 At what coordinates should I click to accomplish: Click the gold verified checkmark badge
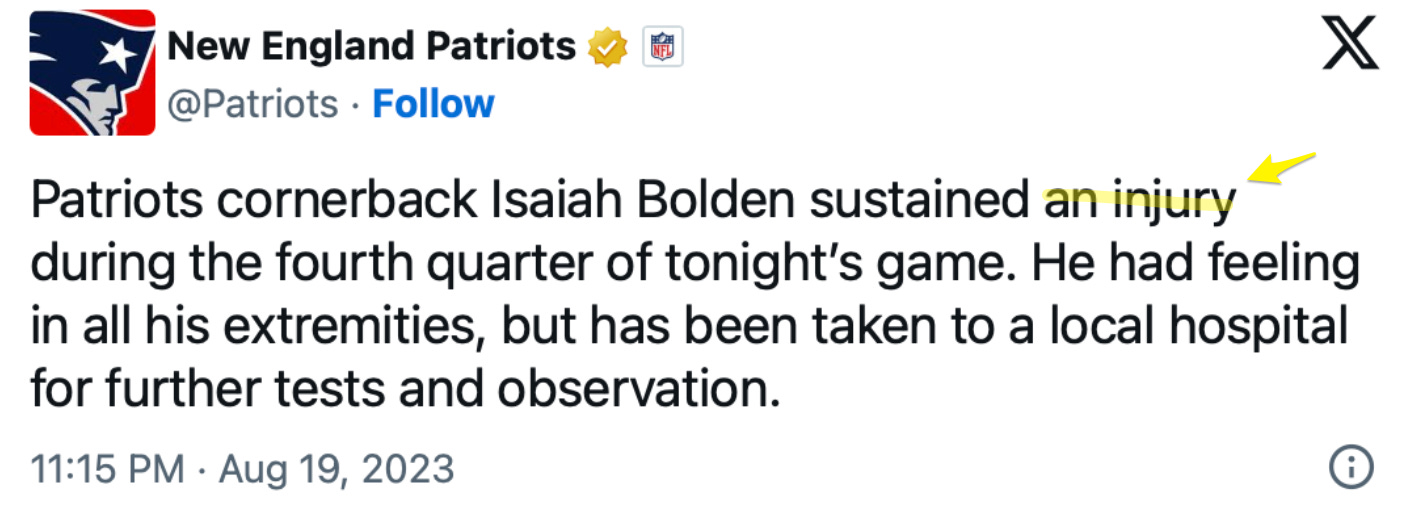(607, 46)
